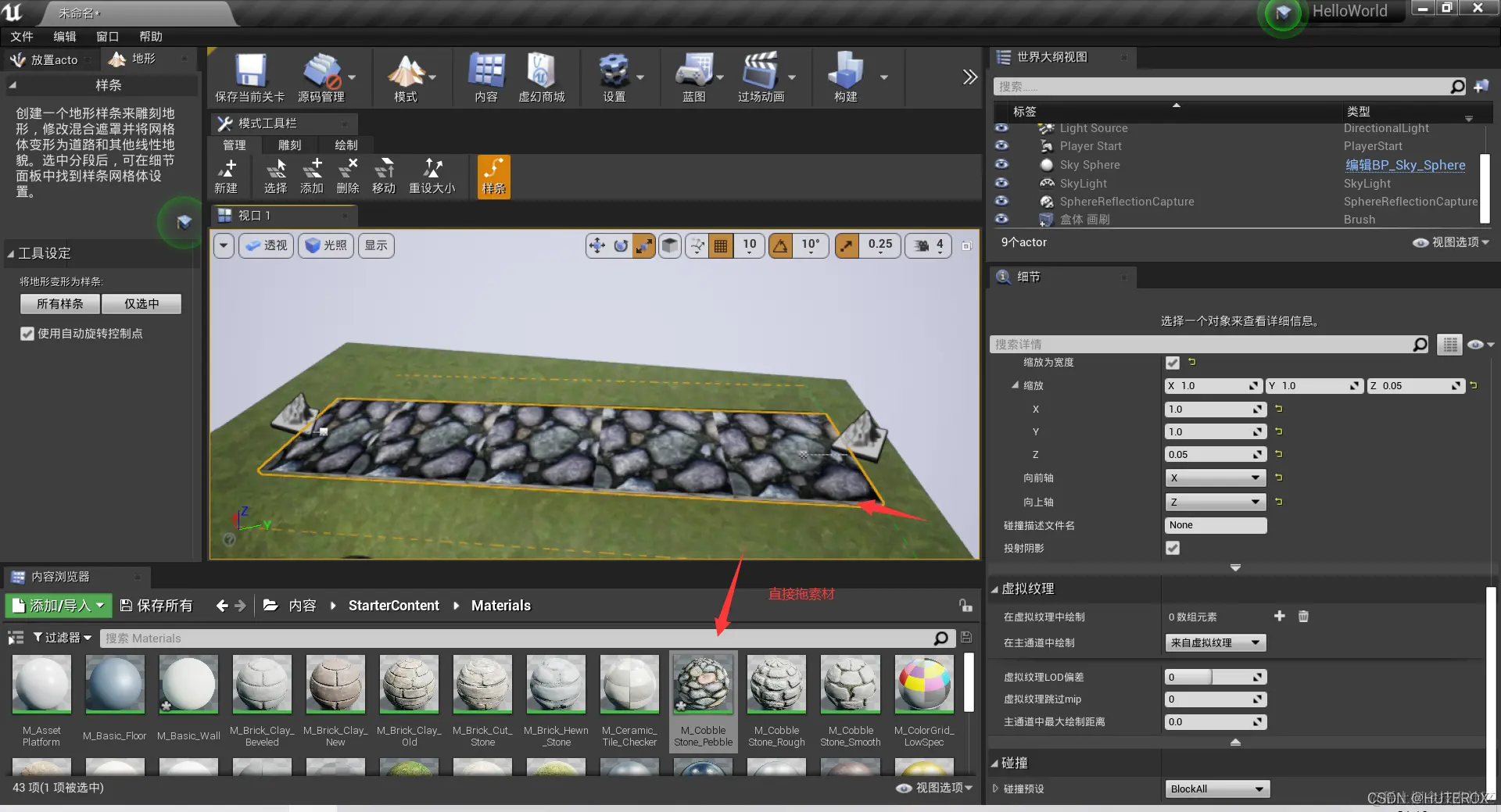Image resolution: width=1501 pixels, height=812 pixels.
Task: Hide the SkyLight actor
Action: [x=1001, y=183]
